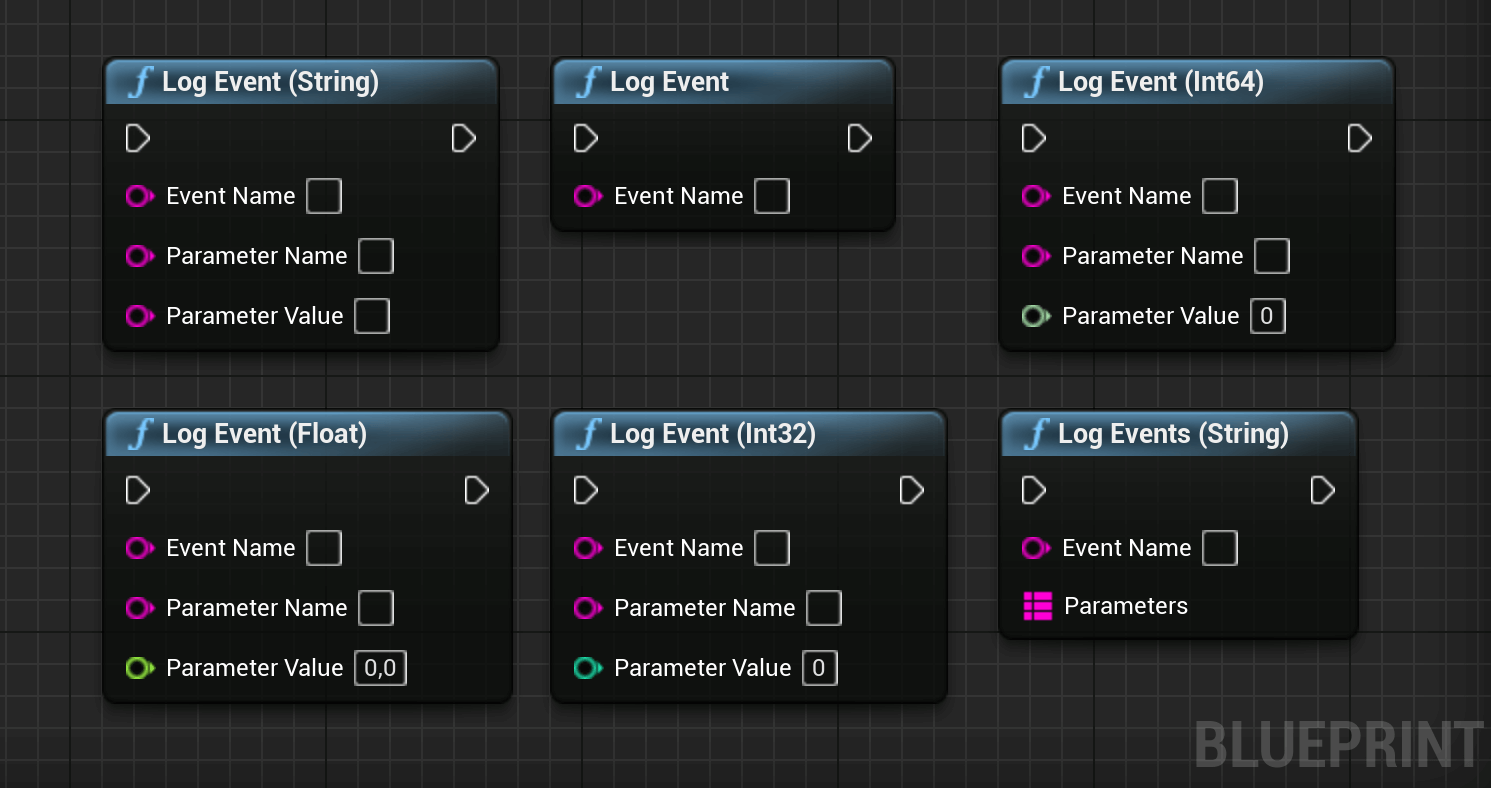The height and width of the screenshot is (788, 1491).
Task: Click Event Name field in Log Event (Int32)
Action: coord(772,548)
